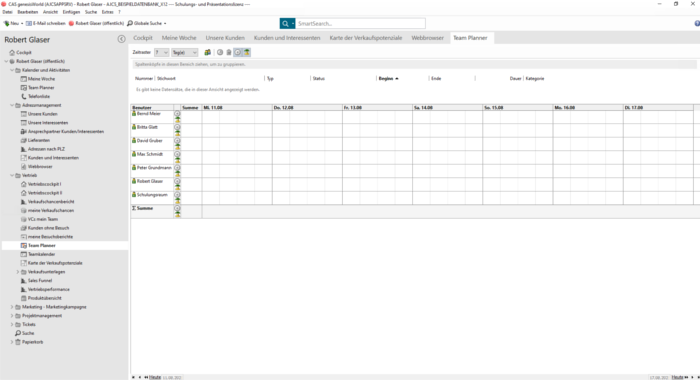Collapse the Vertrieb folder
This screenshot has height=380, width=700.
tap(12, 175)
